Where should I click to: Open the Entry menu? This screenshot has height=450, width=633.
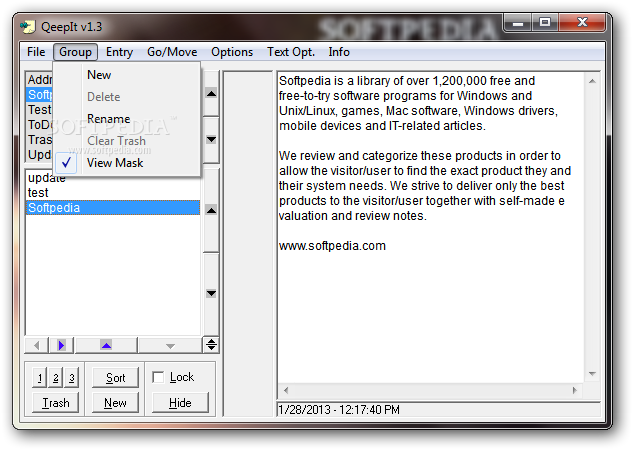click(119, 52)
